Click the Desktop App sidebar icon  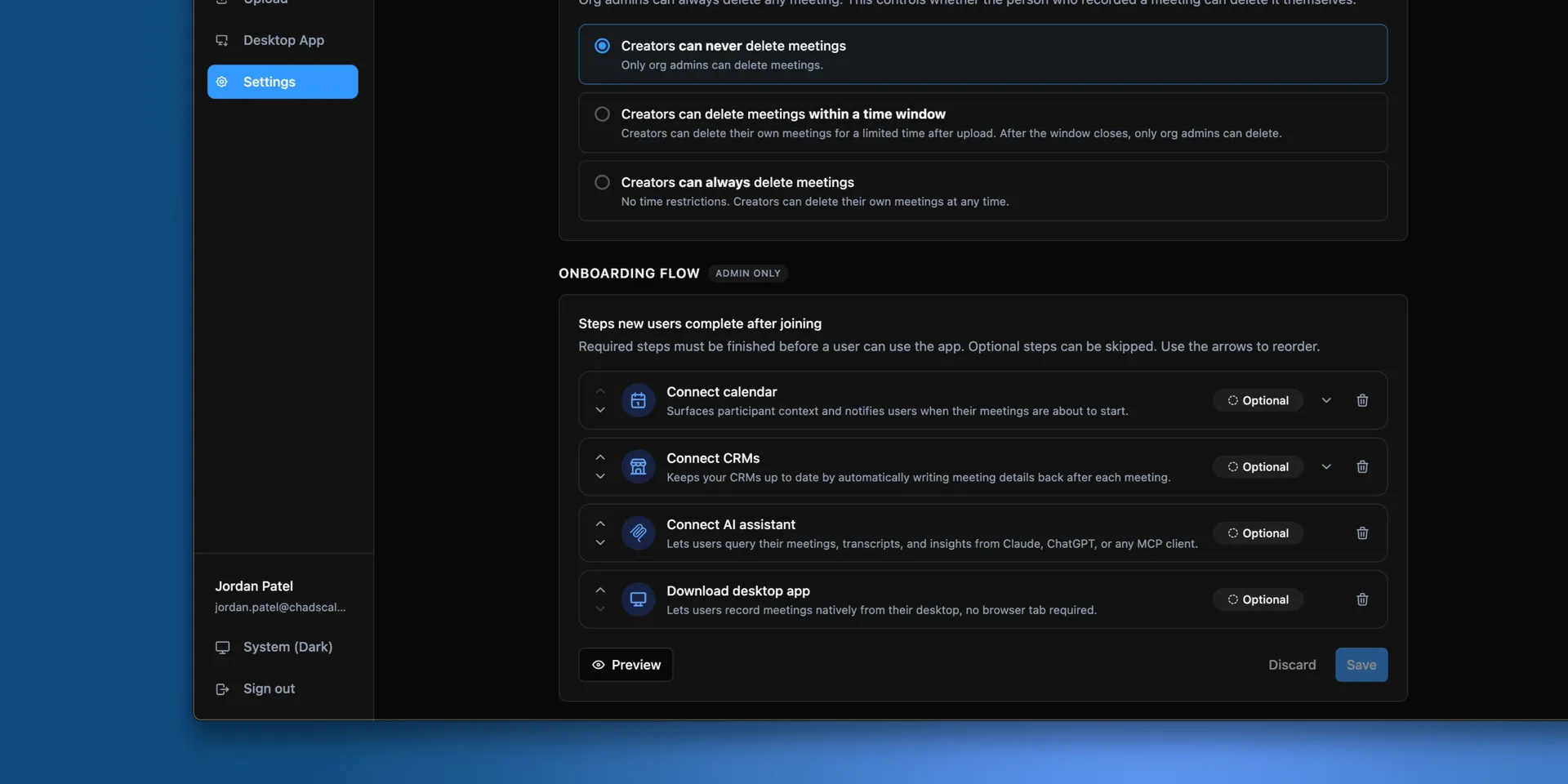(221, 40)
